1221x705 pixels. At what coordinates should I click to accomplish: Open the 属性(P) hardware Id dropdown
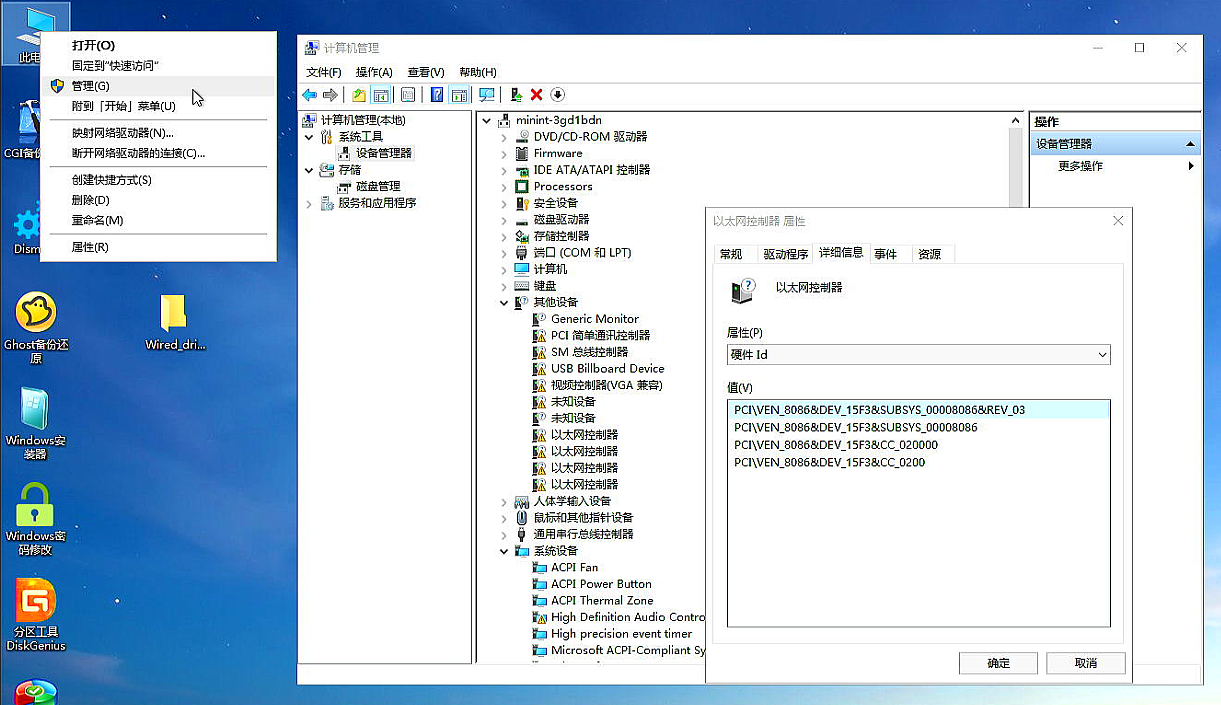918,355
